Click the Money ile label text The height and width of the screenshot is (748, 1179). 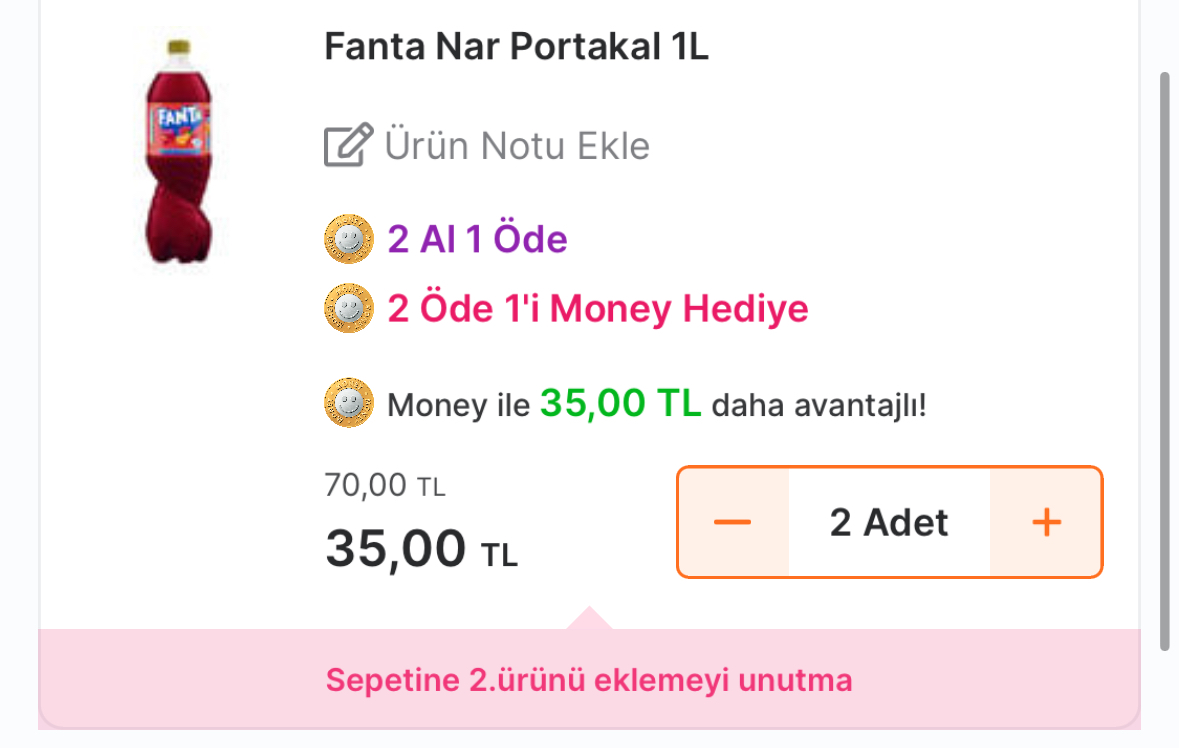458,406
